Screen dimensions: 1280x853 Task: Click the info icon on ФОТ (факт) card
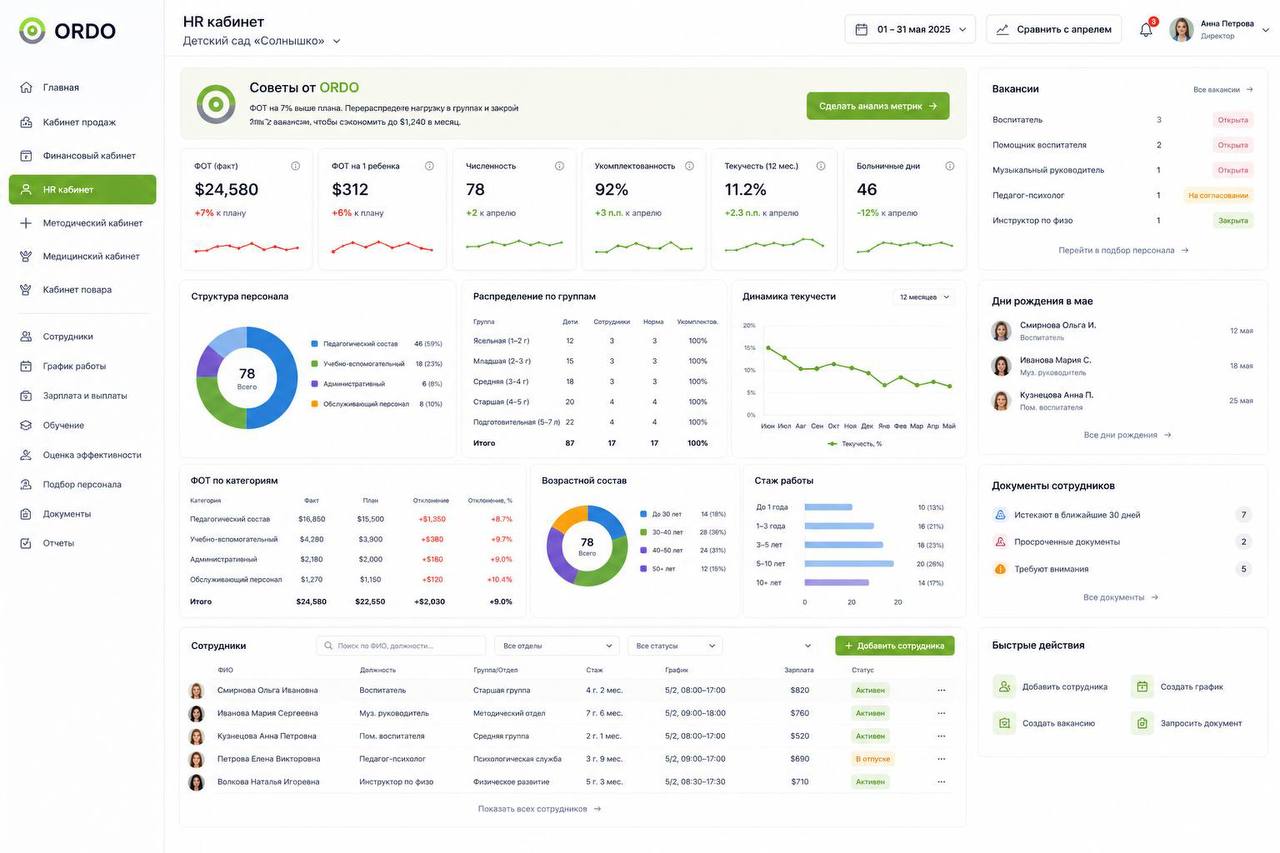[295, 166]
